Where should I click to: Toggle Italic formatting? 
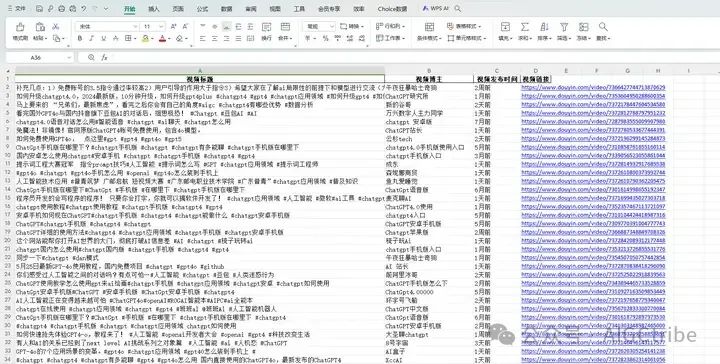91,39
